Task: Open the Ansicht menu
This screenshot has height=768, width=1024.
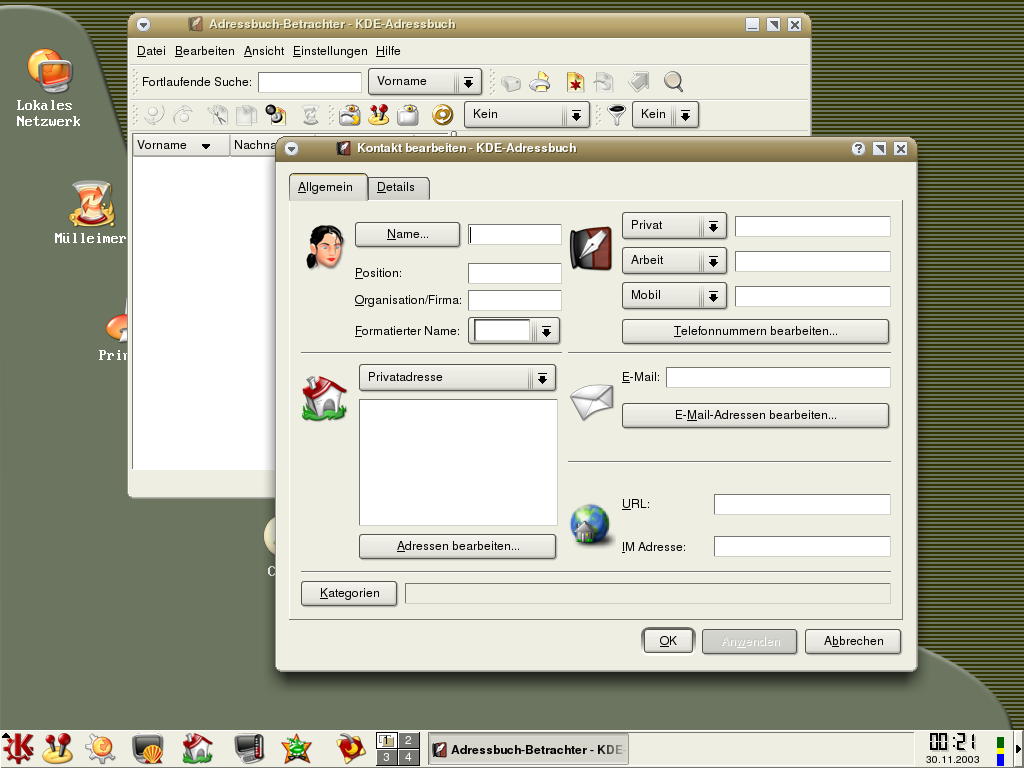Action: click(264, 51)
